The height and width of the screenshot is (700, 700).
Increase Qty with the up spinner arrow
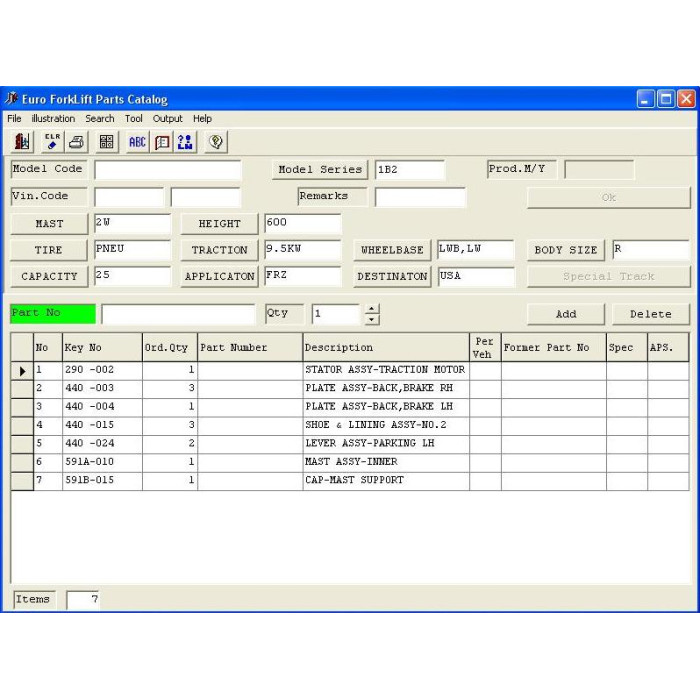[372, 309]
